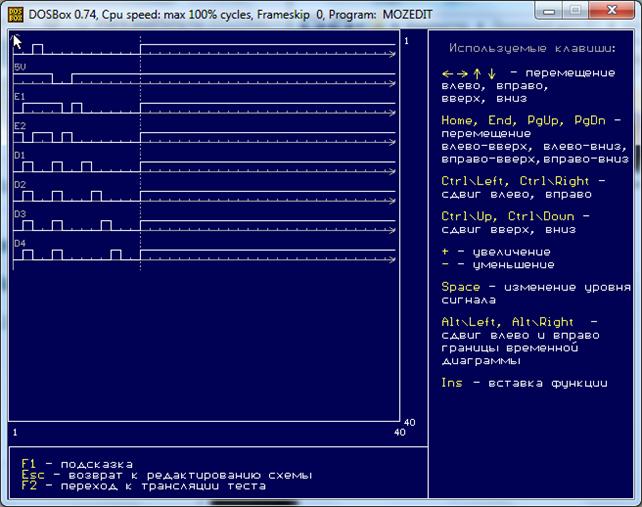Click 'Esc - возврат к редактированию схемы' line
This screenshot has height=507, width=642.
pos(167,475)
